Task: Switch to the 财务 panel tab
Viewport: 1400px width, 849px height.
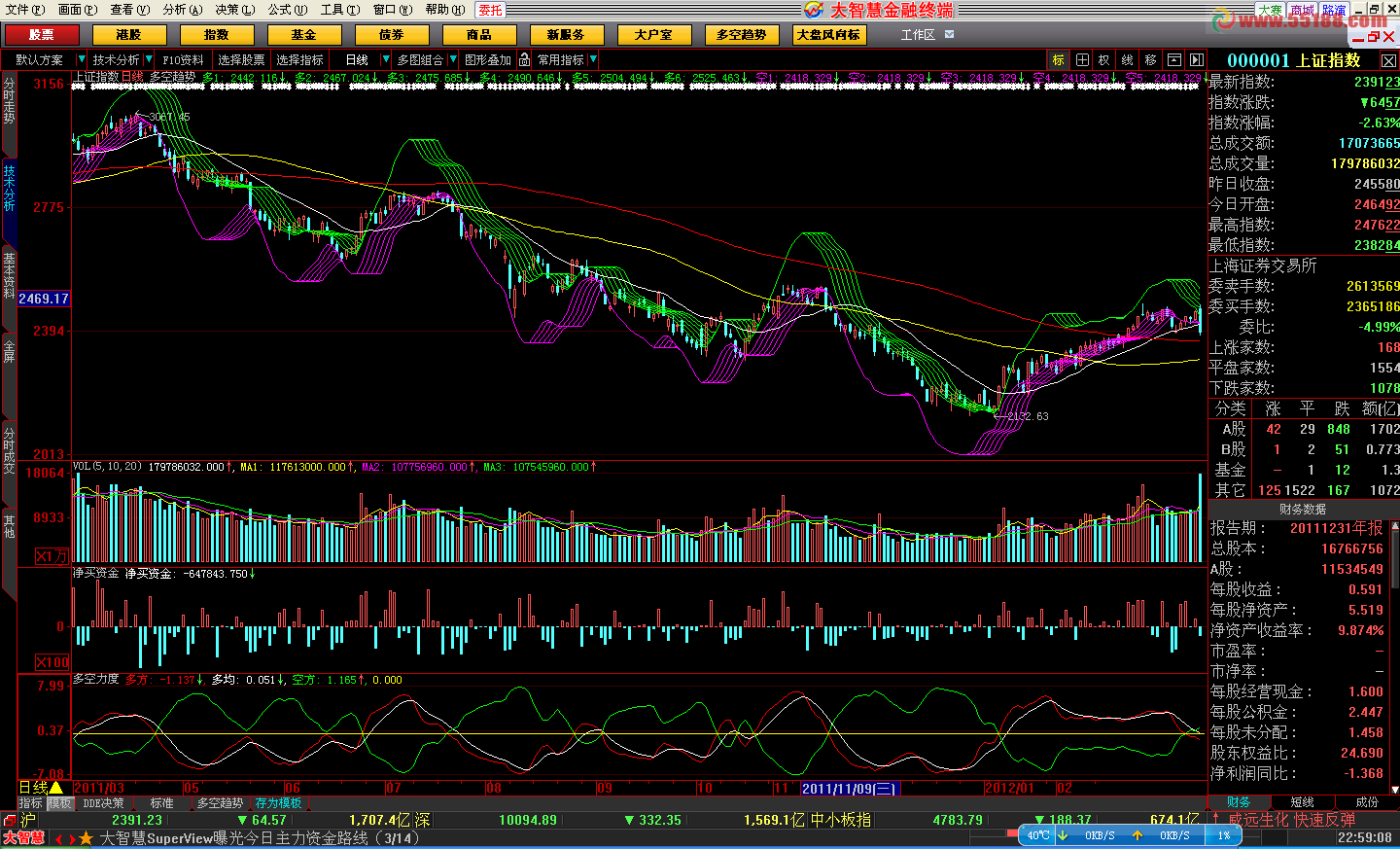Action: tap(1238, 802)
